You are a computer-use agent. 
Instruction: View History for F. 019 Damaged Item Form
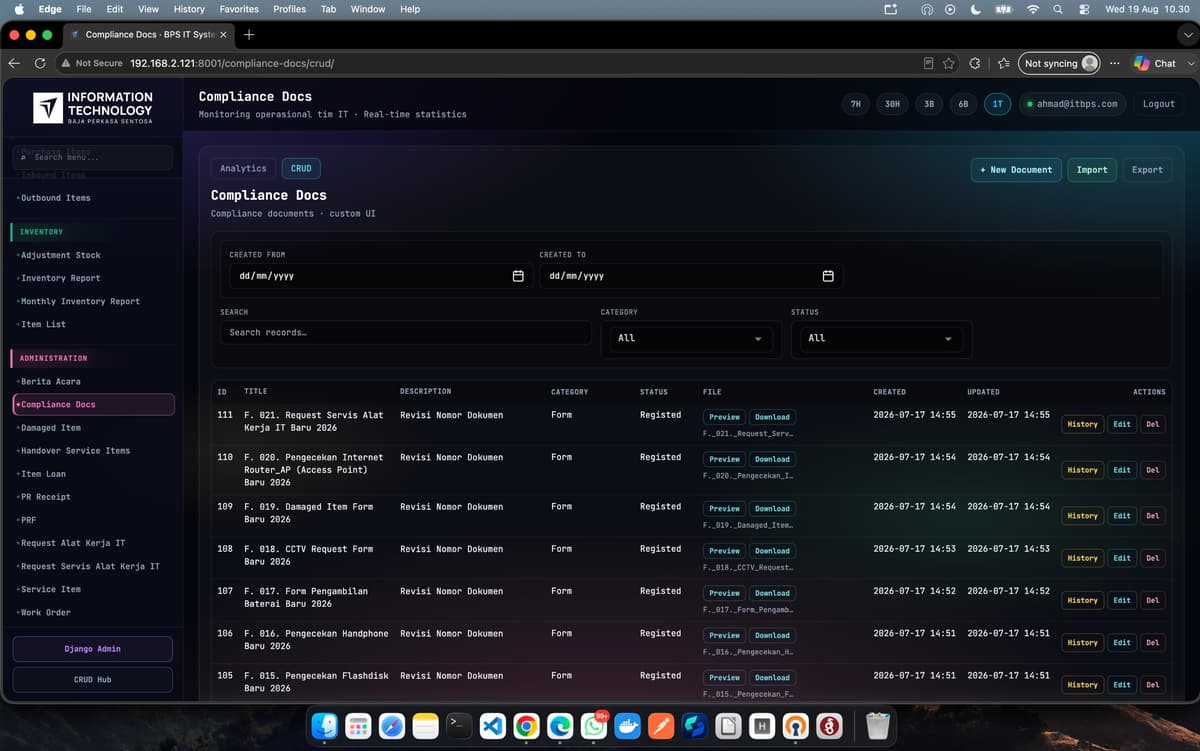(1082, 516)
